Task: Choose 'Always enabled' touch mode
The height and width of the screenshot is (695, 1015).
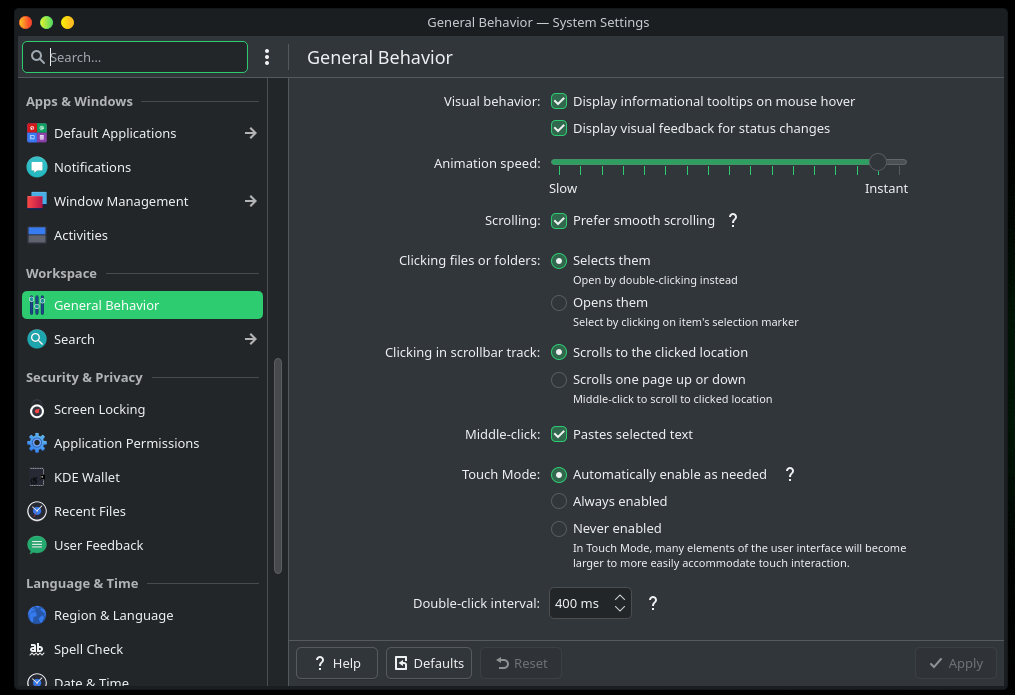Action: [x=559, y=502]
